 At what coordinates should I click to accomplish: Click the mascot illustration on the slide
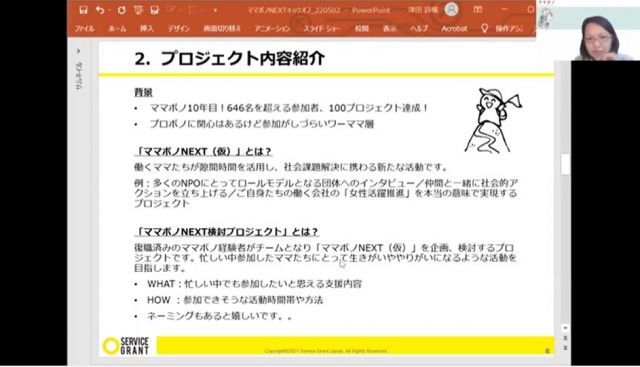(493, 120)
